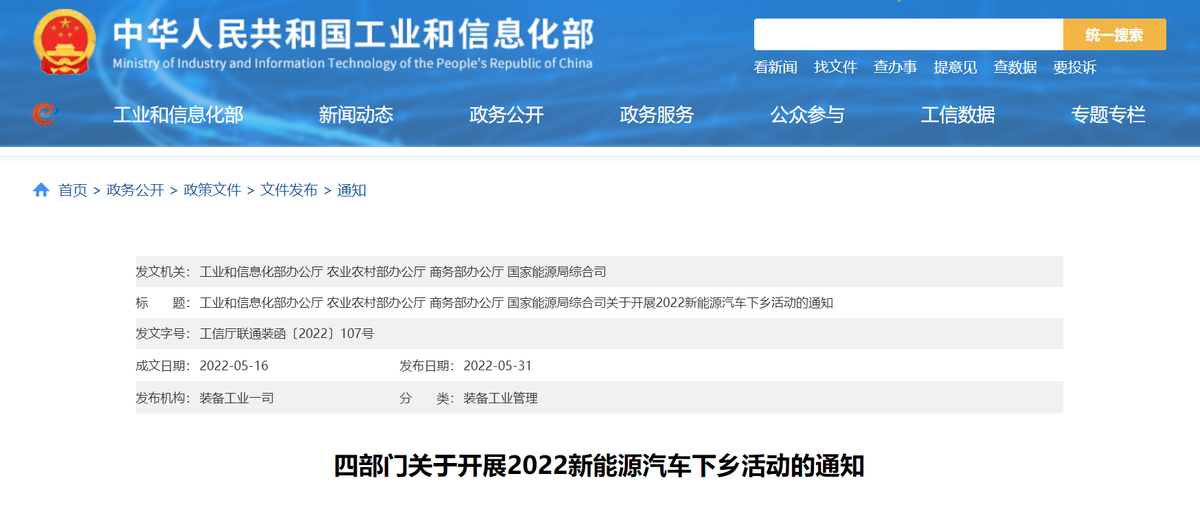This screenshot has height=509, width=1200.
Task: Go to 政策文件 in breadcrumb
Action: click(212, 190)
